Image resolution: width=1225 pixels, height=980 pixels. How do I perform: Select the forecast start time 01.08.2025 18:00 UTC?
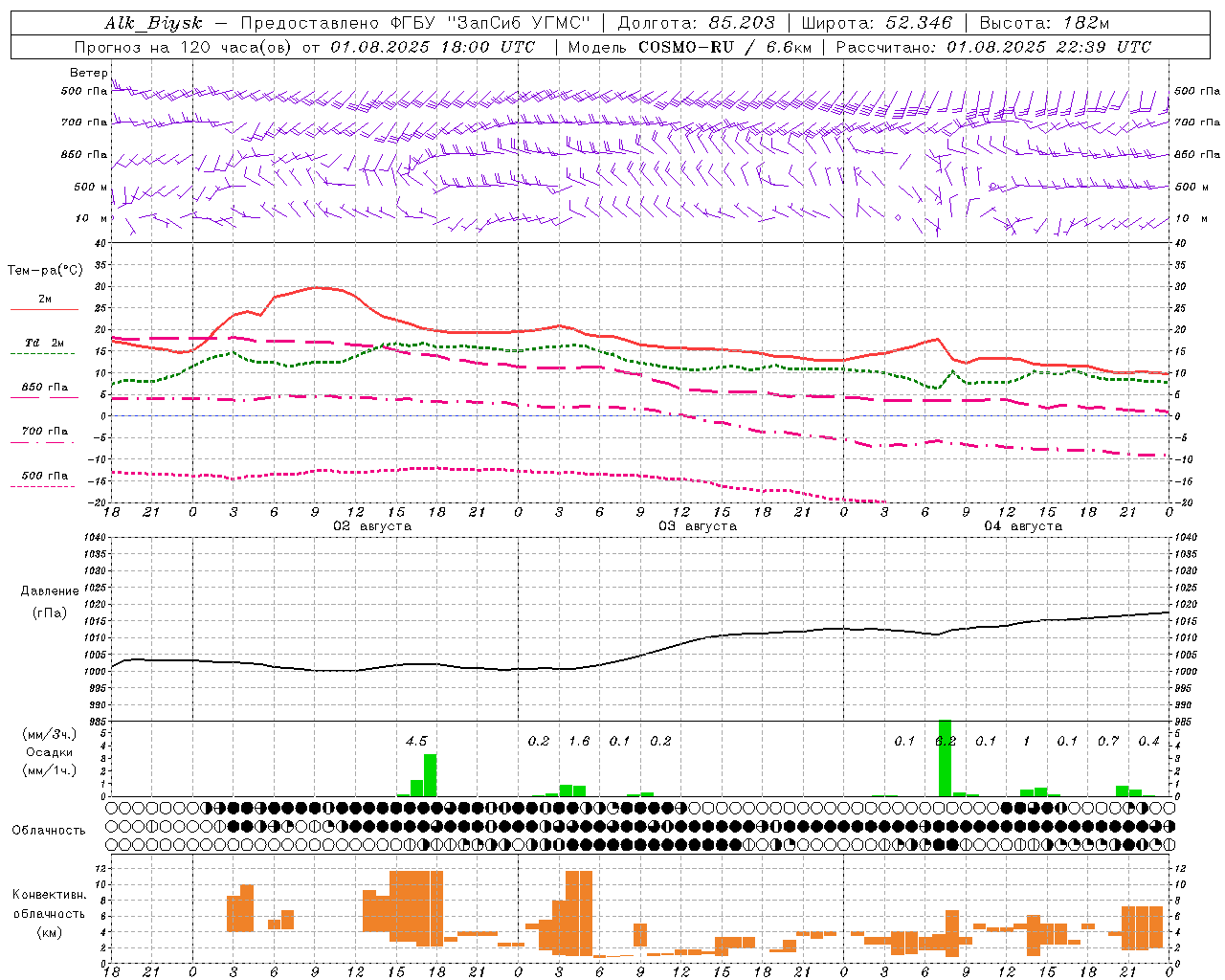(433, 47)
